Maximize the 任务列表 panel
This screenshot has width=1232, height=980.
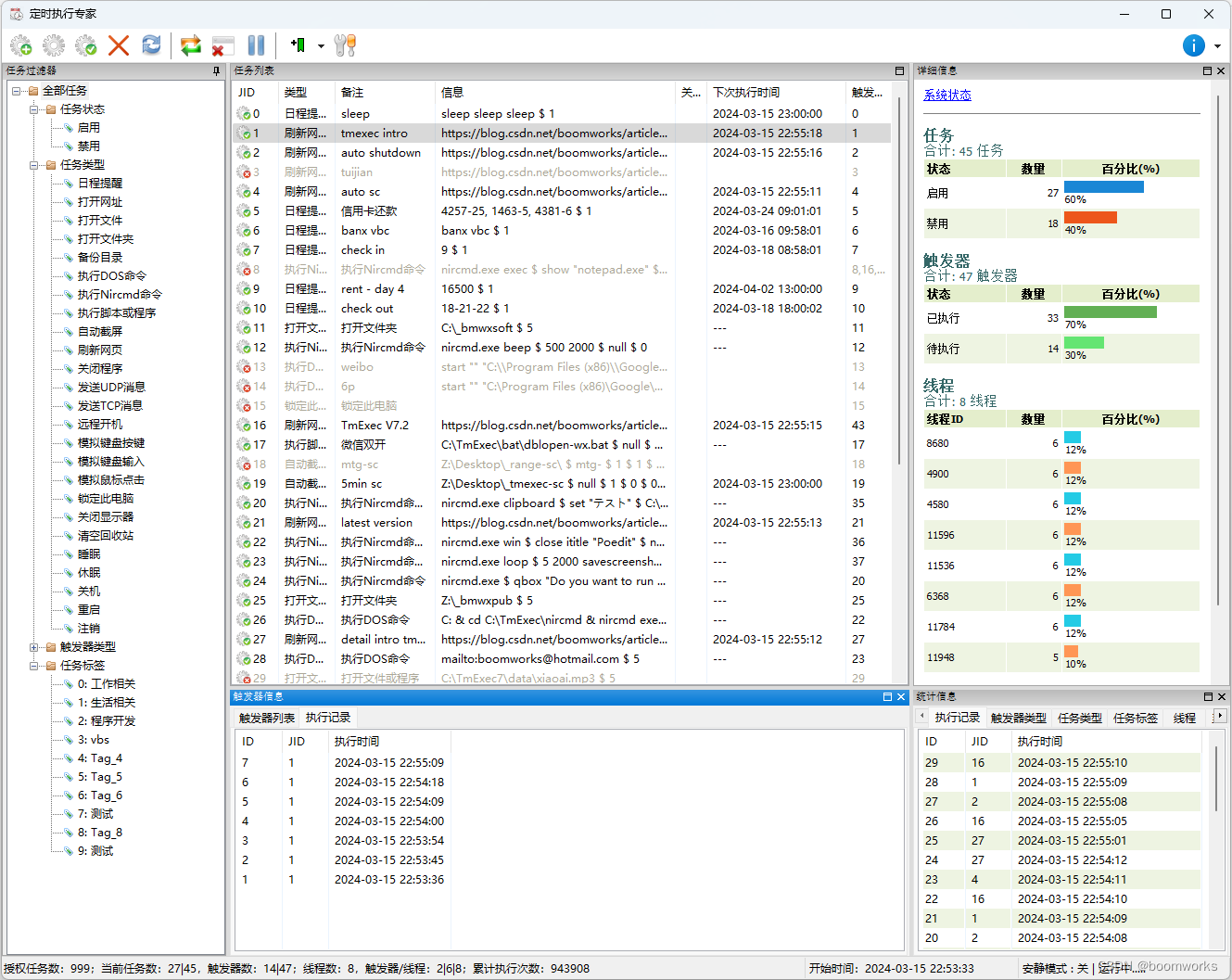(x=899, y=70)
